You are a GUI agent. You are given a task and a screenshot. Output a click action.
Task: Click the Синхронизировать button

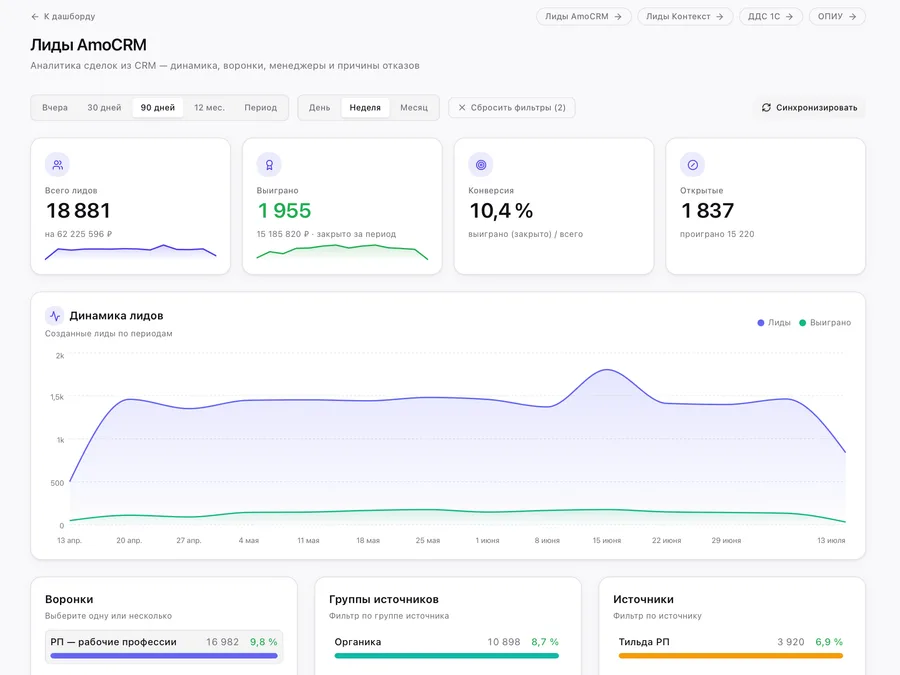coord(809,107)
